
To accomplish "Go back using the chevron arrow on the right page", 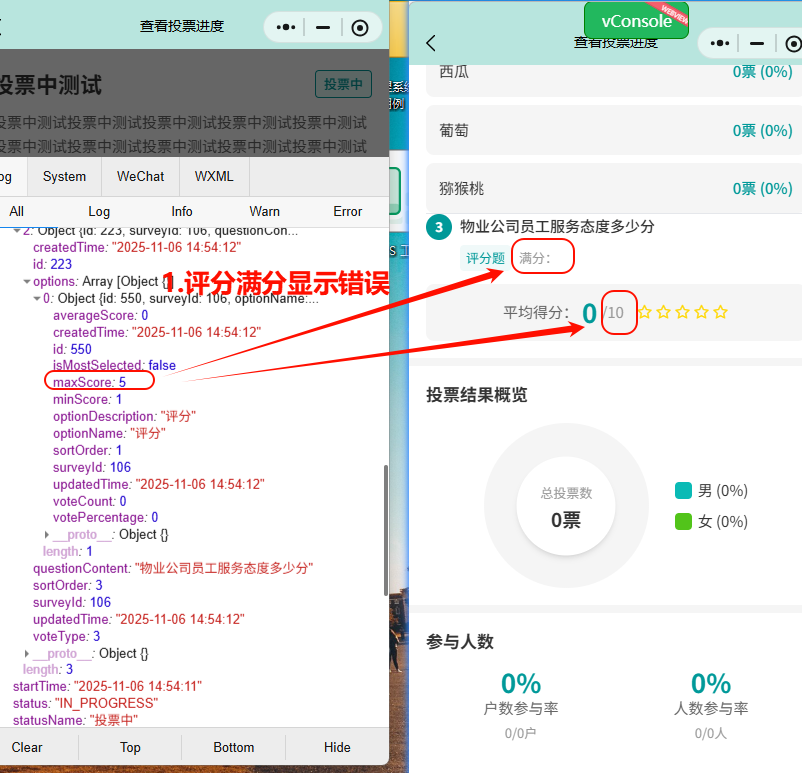I will point(431,43).
